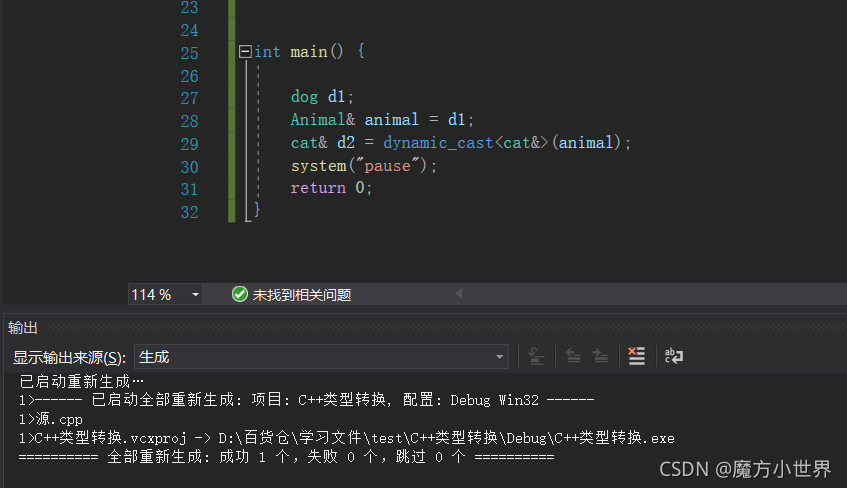Click the 显示输出来源(S) label
Viewport: 847px width, 488px height.
pos(69,357)
